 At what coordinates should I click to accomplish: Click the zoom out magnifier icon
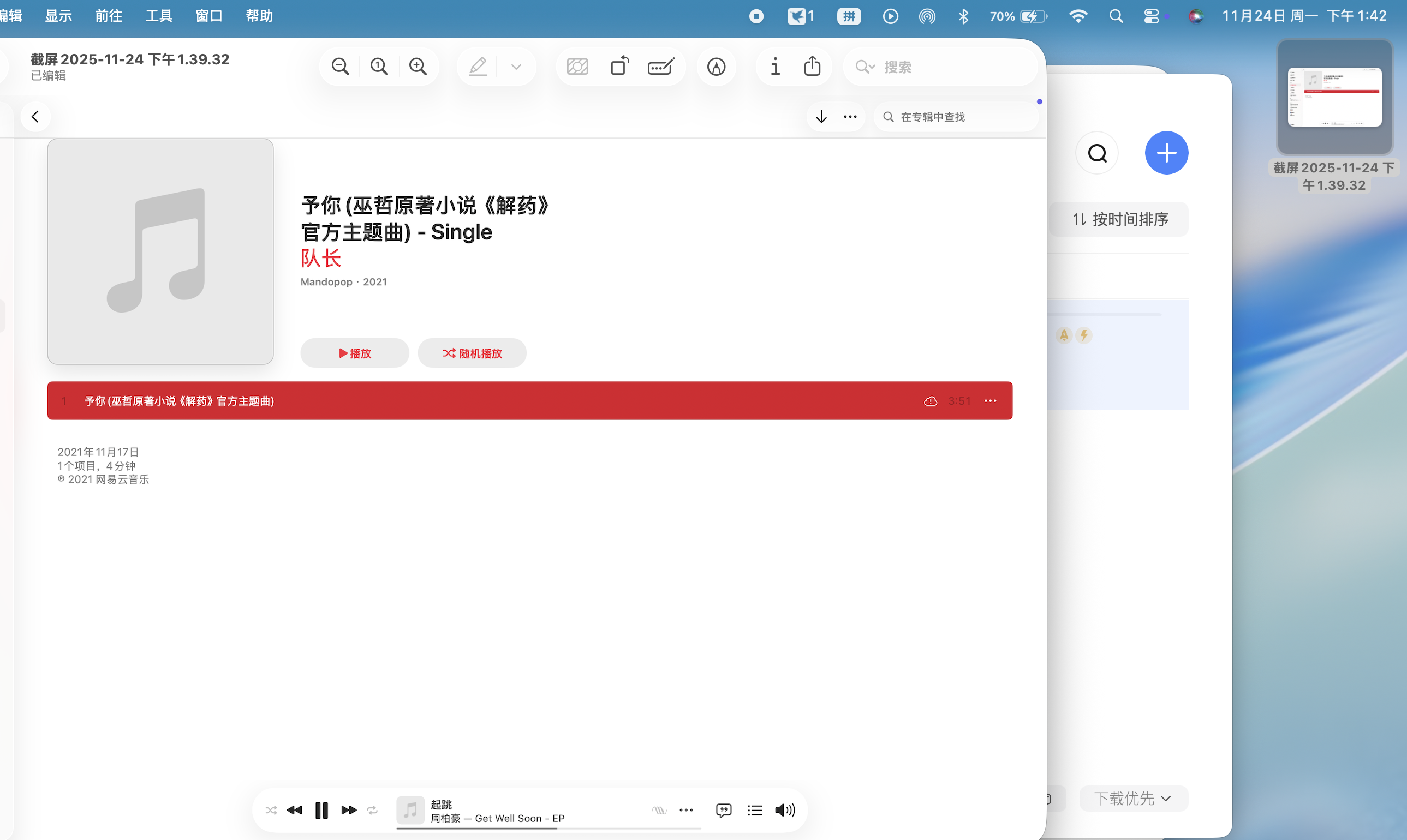pyautogui.click(x=340, y=67)
